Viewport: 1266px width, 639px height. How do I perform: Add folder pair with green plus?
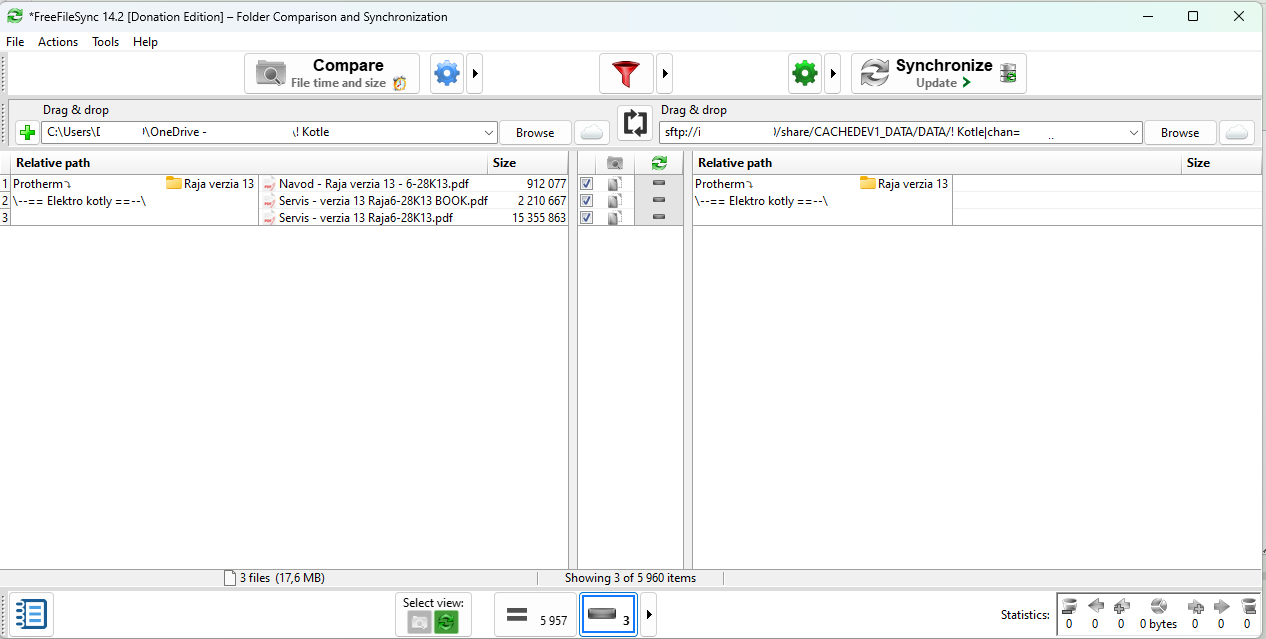[x=27, y=132]
